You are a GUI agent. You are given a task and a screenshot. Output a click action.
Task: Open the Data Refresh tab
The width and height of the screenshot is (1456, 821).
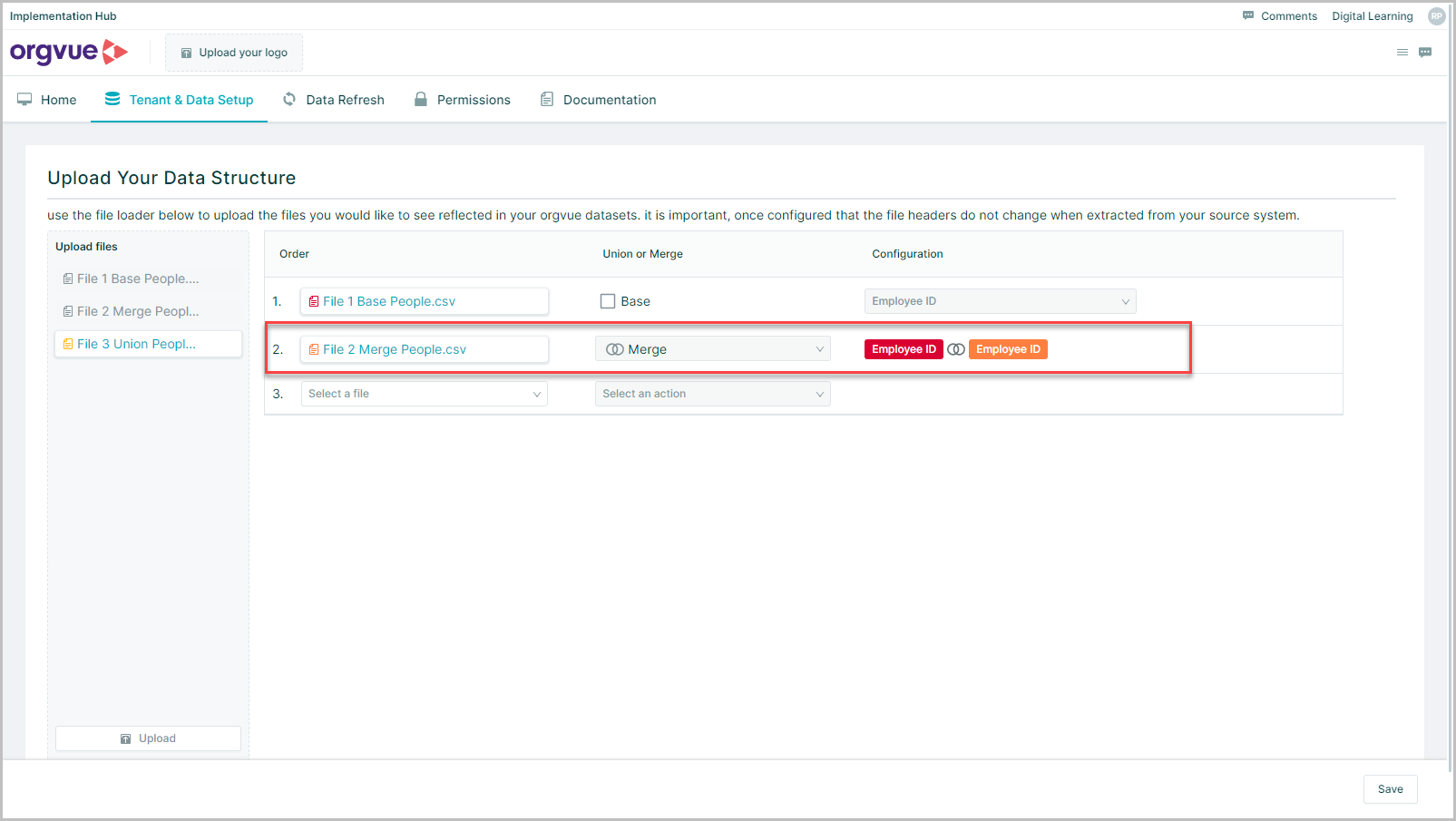coord(333,100)
